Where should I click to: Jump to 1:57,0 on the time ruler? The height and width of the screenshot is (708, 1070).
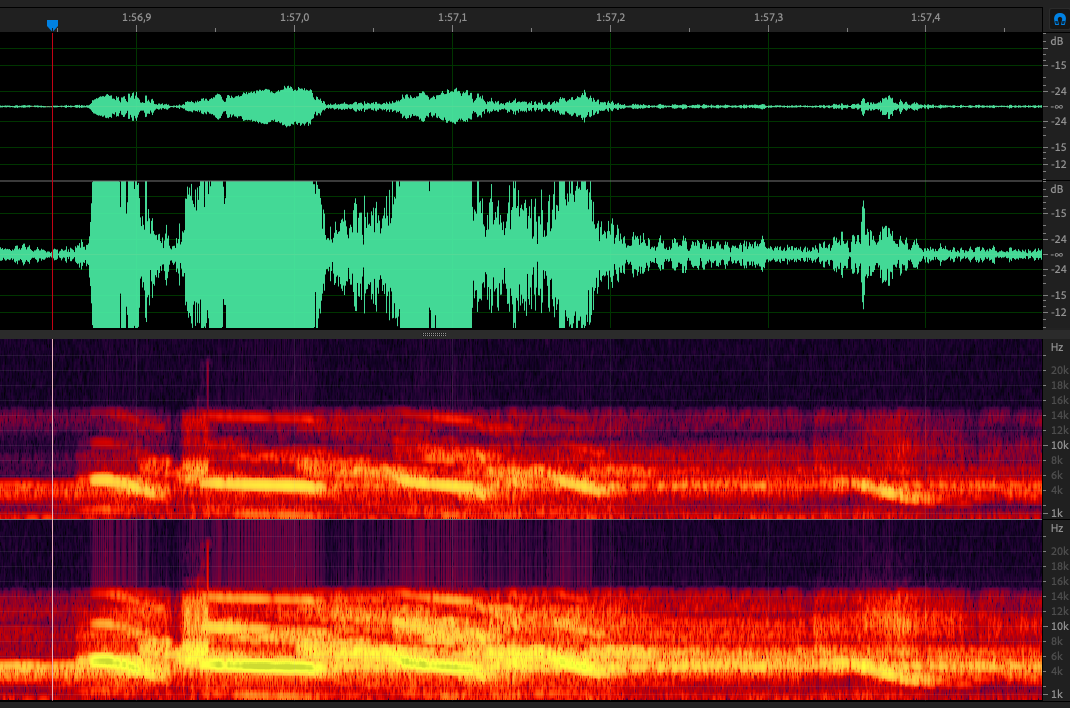294,18
